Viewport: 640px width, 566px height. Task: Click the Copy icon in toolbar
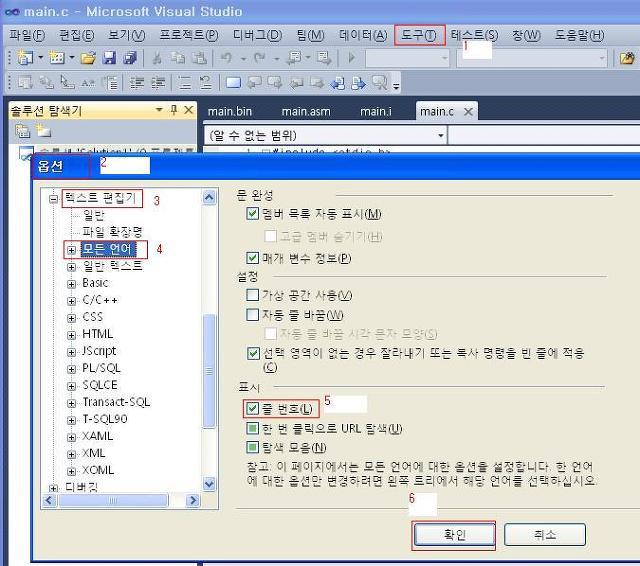(x=178, y=58)
